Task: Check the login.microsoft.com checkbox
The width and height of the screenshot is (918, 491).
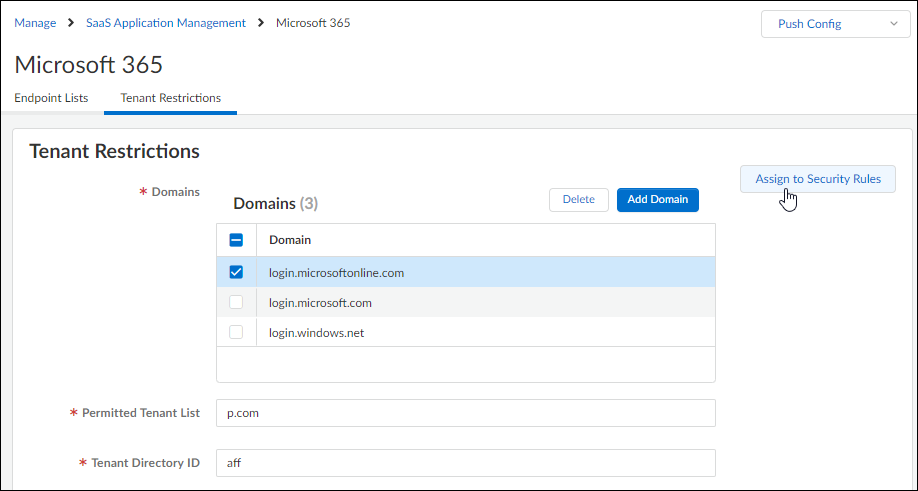Action: (x=237, y=302)
